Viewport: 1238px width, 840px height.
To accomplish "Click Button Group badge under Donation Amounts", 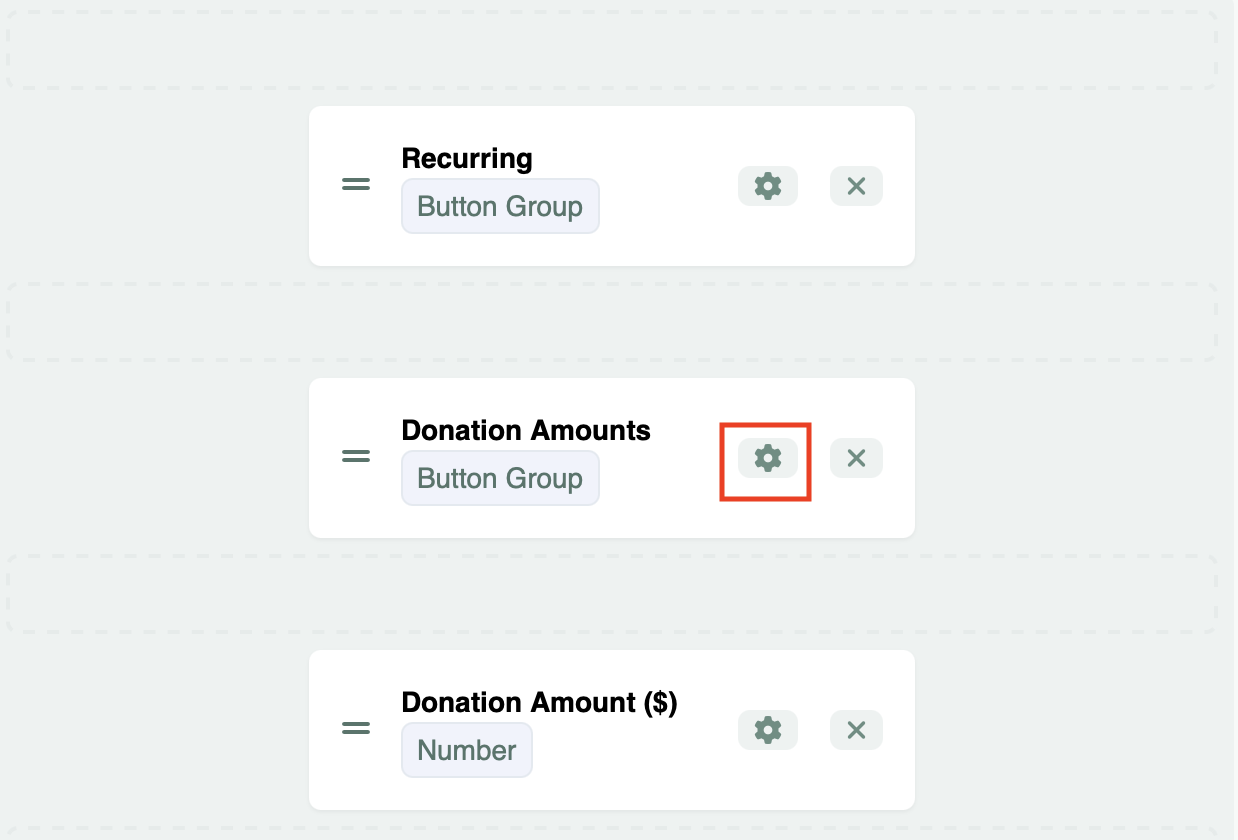I will coord(500,479).
